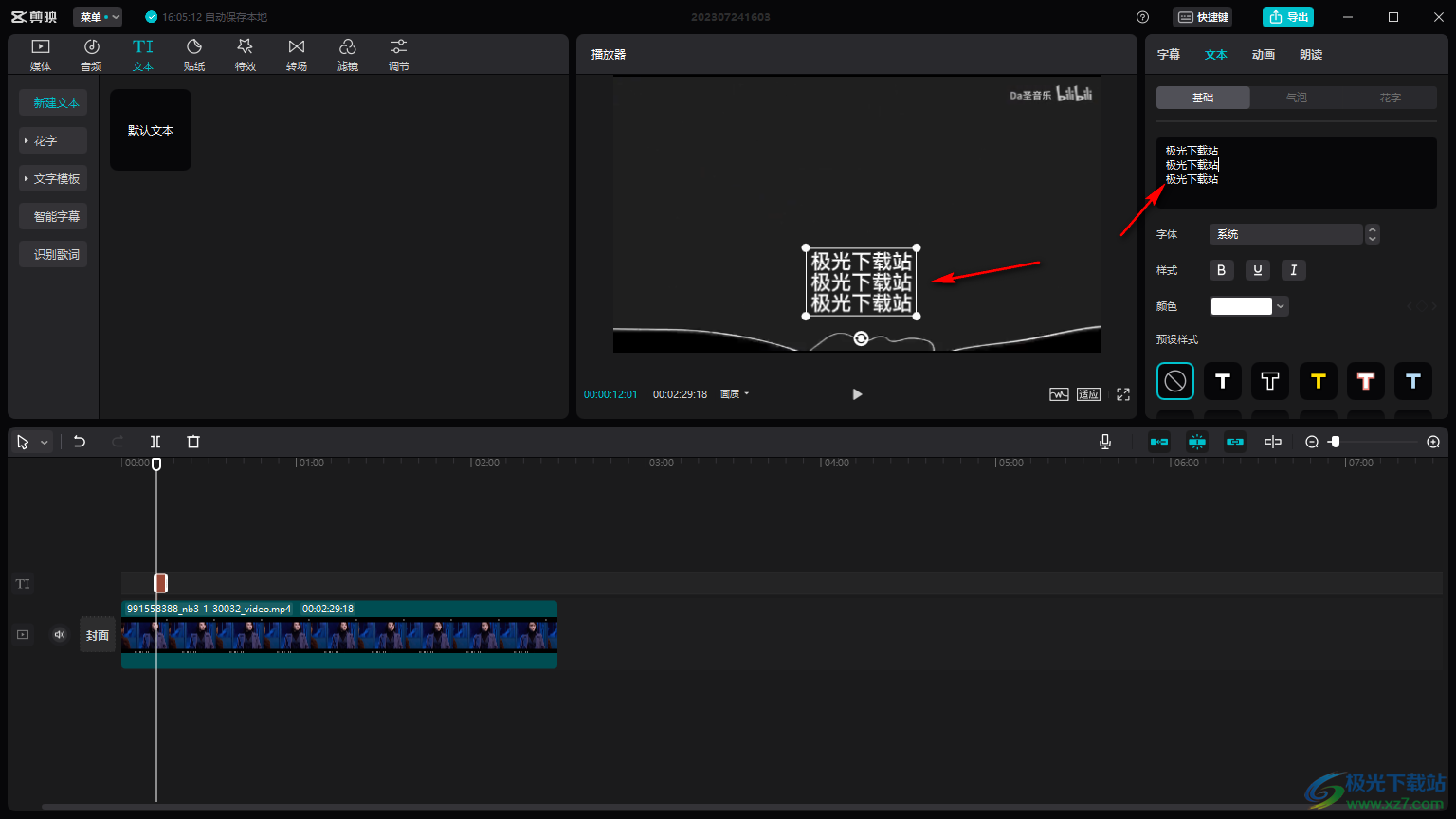Select the 默认文本 thumbnail
The width and height of the screenshot is (1456, 819).
click(x=151, y=130)
